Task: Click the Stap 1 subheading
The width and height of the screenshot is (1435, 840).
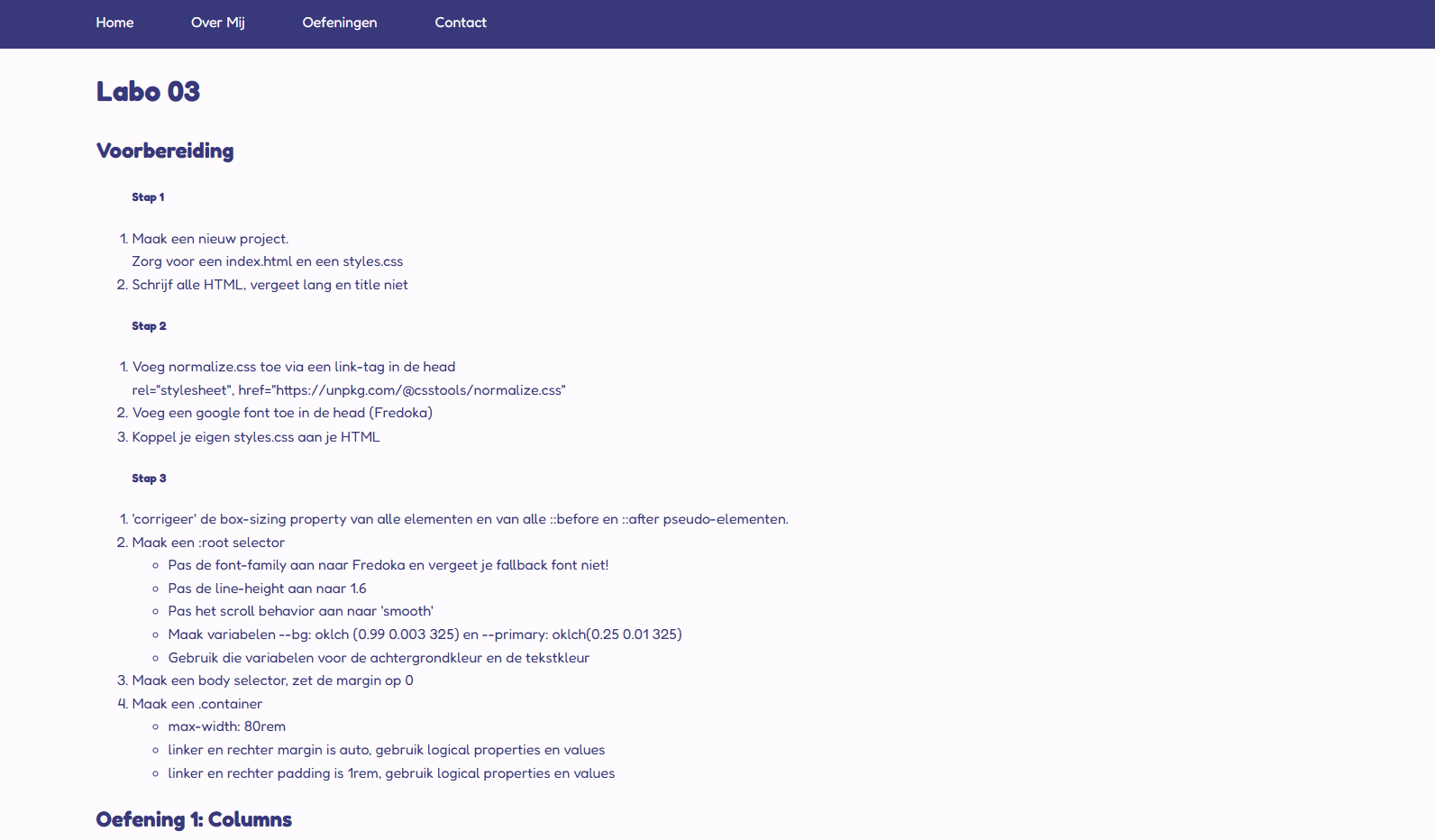Action: [148, 196]
